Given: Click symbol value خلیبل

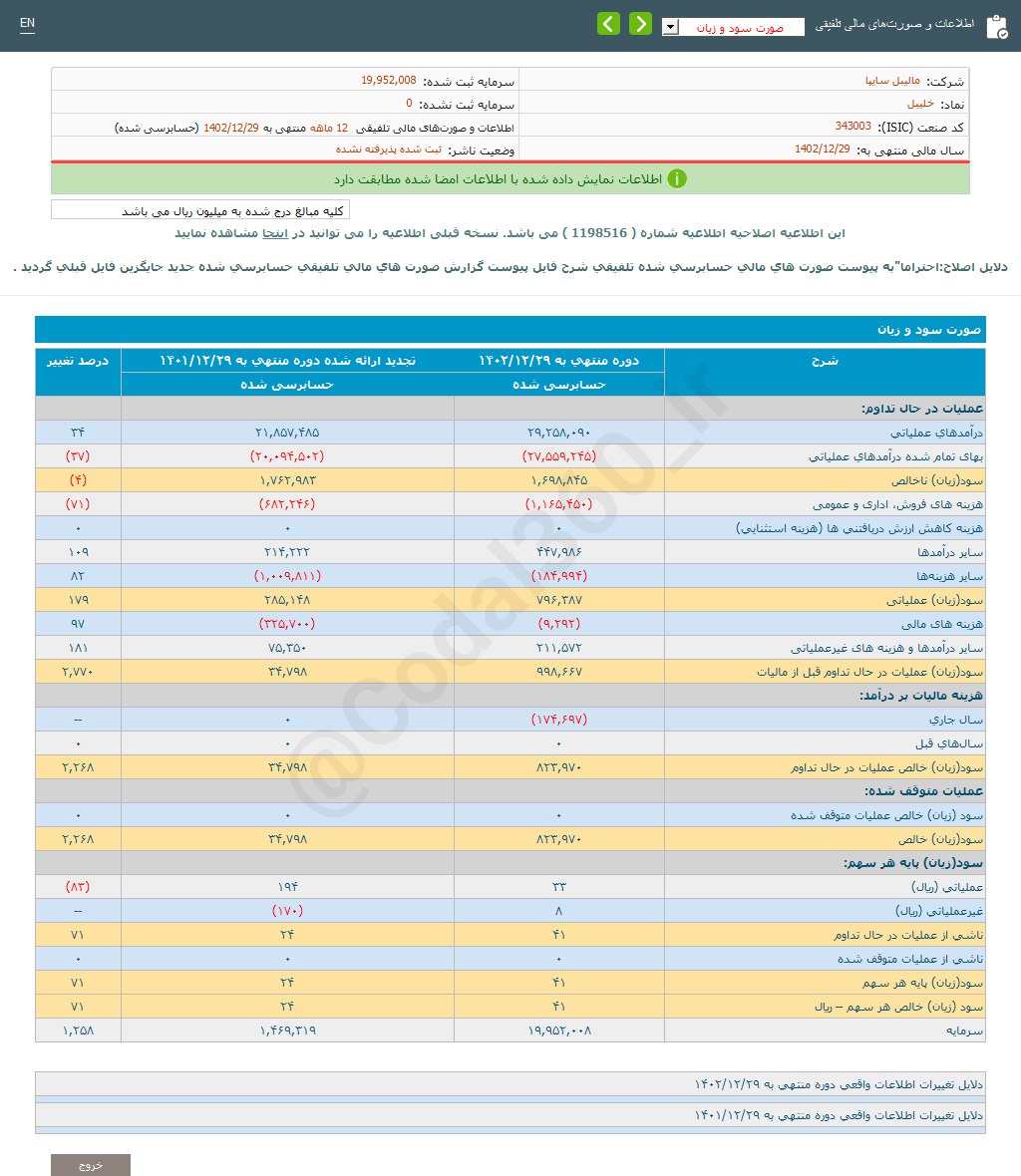Looking at the screenshot, I should [920, 104].
